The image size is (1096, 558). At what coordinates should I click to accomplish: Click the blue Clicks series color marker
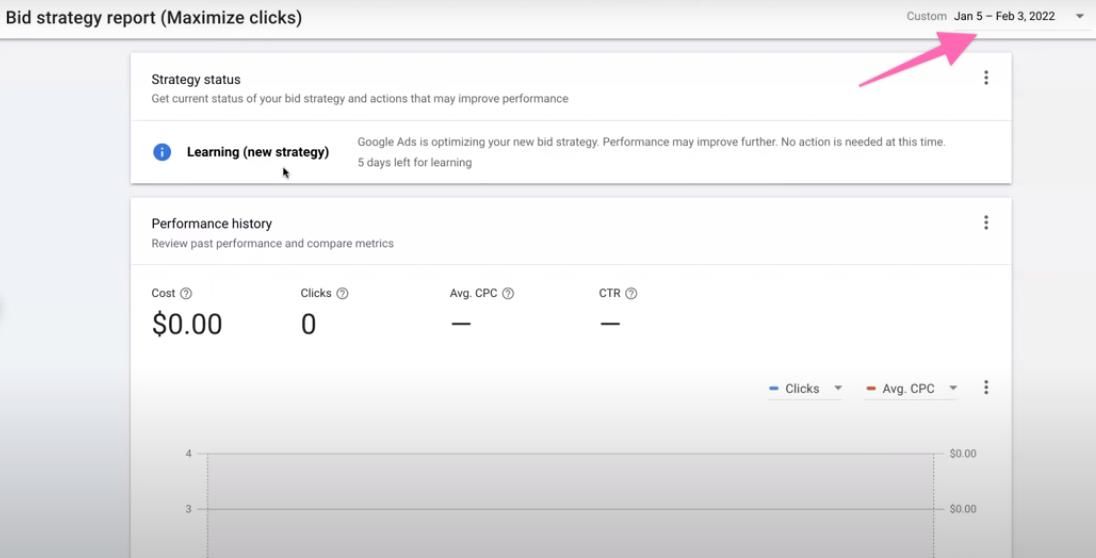click(x=774, y=389)
